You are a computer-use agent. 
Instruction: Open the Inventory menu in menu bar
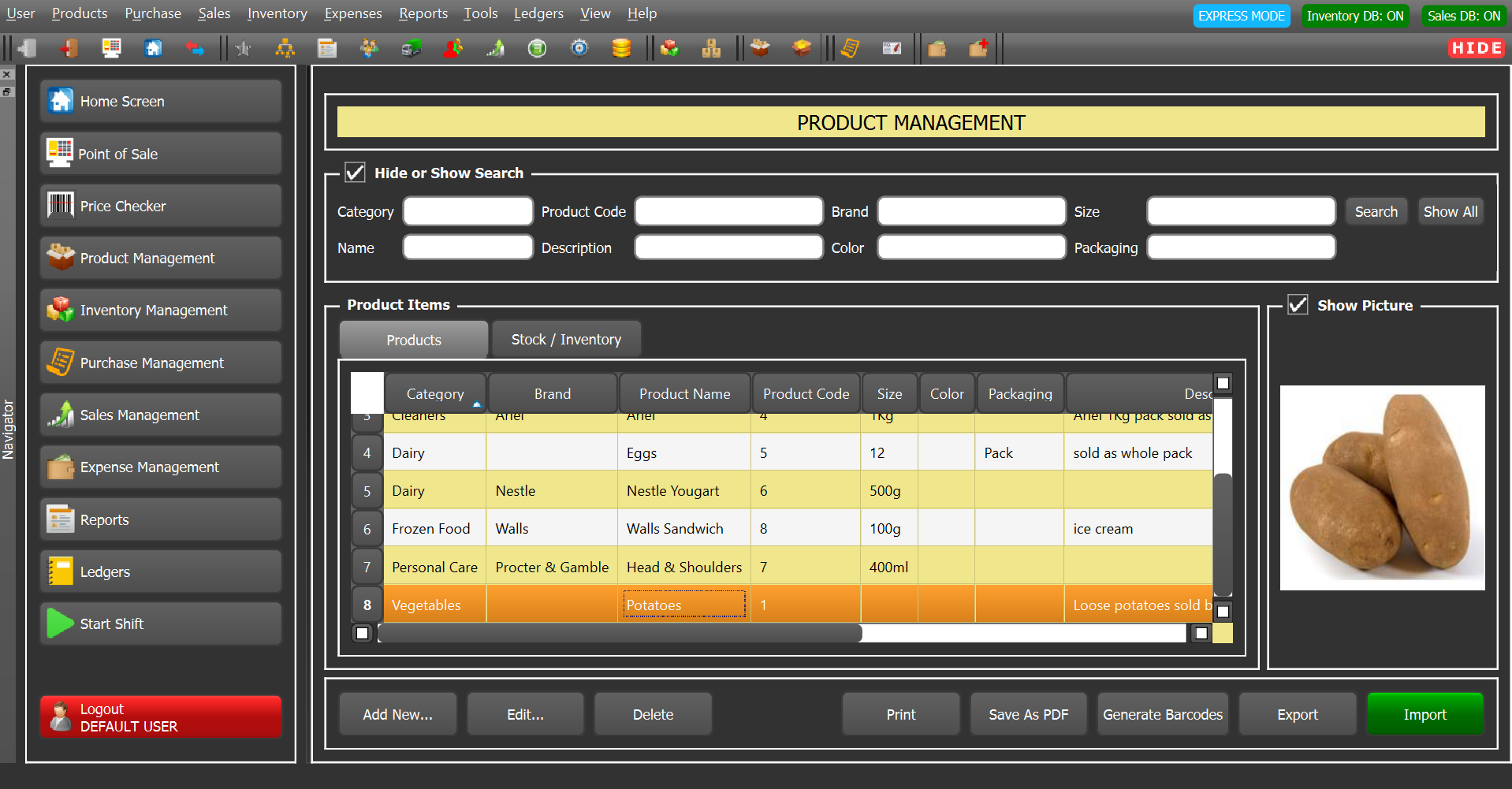tap(277, 13)
